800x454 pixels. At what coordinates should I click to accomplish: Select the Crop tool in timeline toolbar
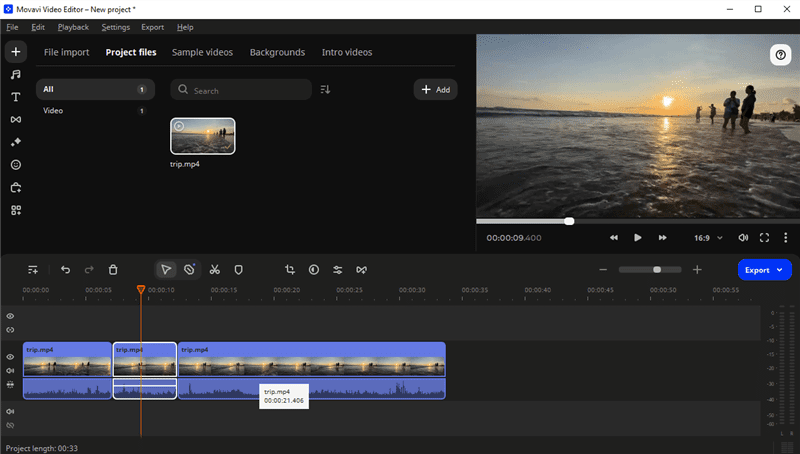290,269
